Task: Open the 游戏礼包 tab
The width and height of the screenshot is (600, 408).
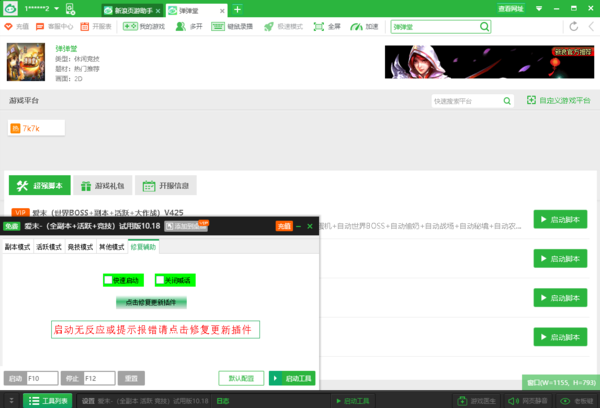Action: pos(103,186)
